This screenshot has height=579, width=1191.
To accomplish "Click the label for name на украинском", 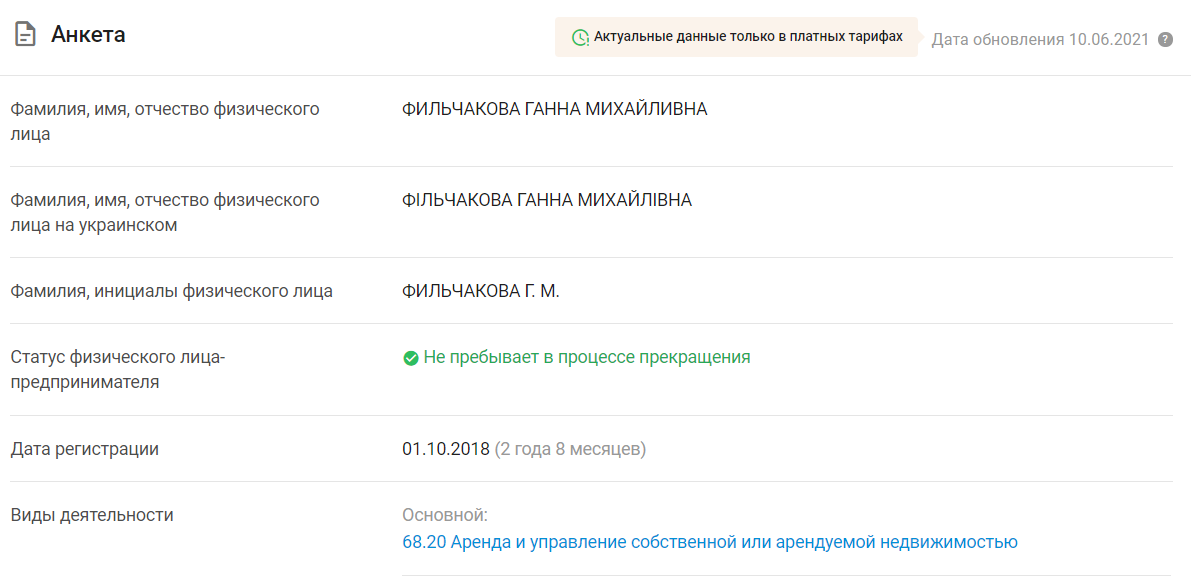I will (x=165, y=212).
